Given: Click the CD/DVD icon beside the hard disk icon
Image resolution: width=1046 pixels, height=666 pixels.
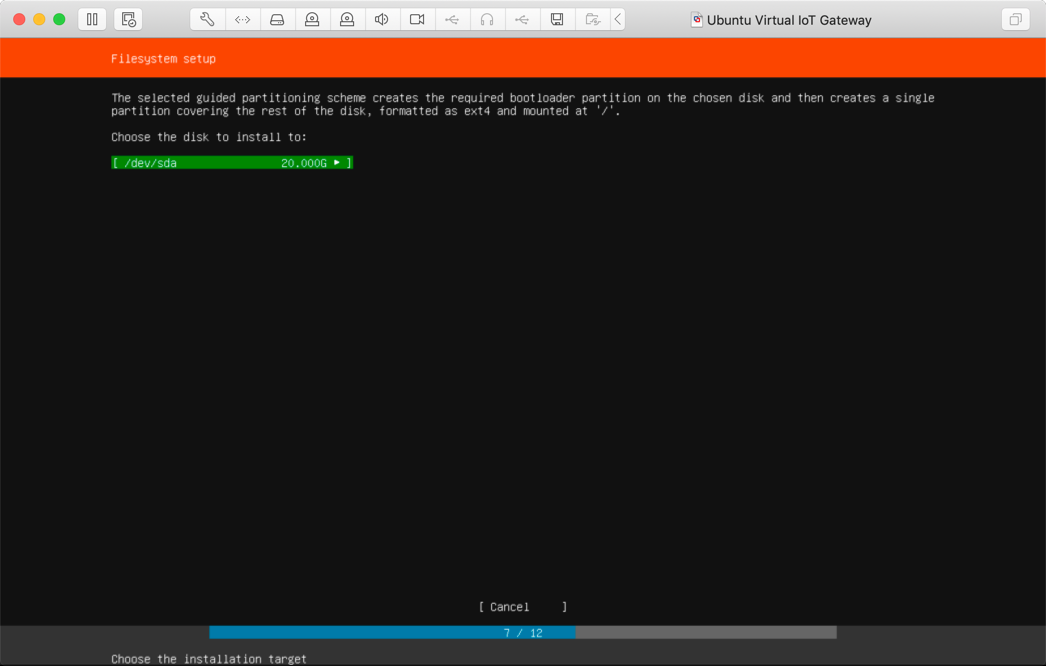Looking at the screenshot, I should point(312,19).
